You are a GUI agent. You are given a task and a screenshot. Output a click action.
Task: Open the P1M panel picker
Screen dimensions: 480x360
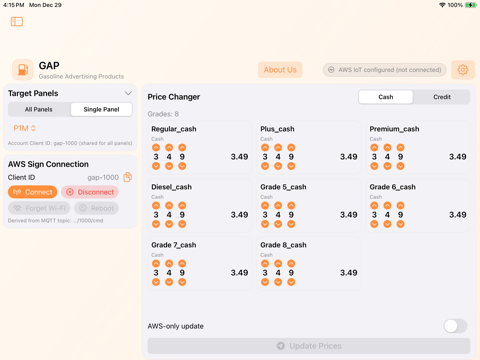click(x=24, y=128)
